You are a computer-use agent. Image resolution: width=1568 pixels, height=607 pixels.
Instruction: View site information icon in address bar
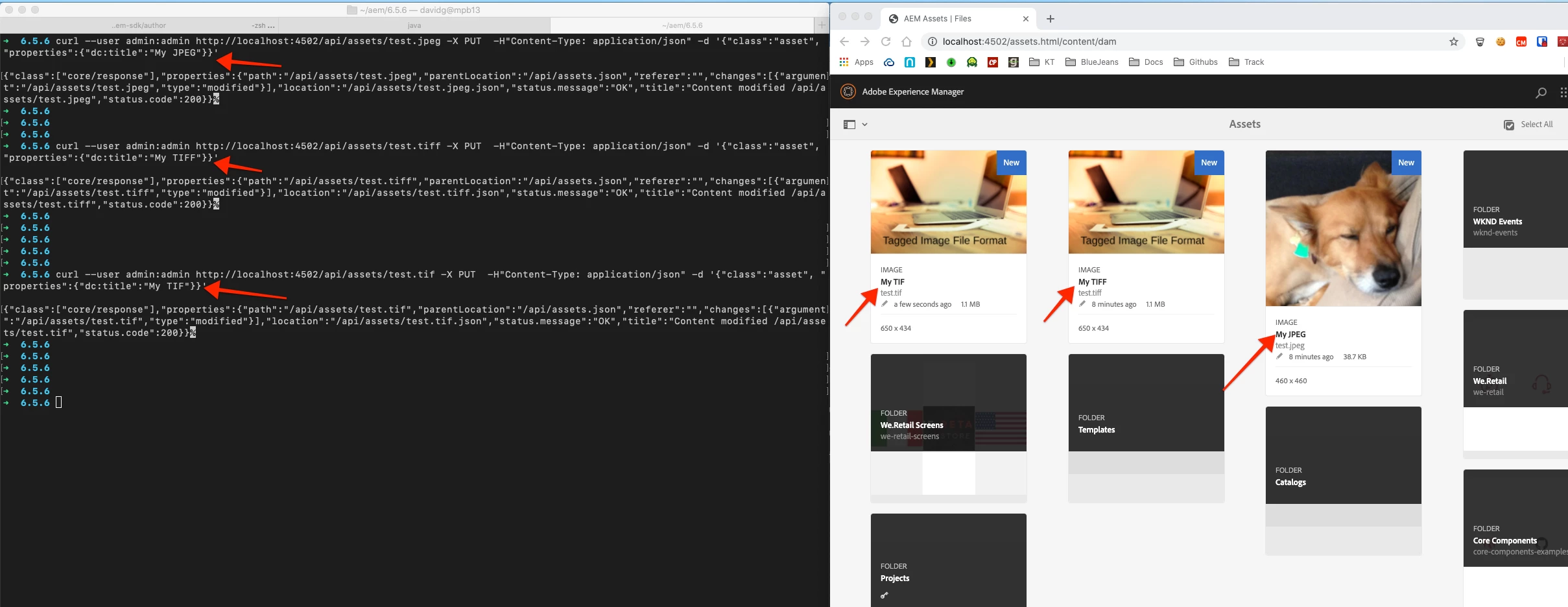click(932, 42)
